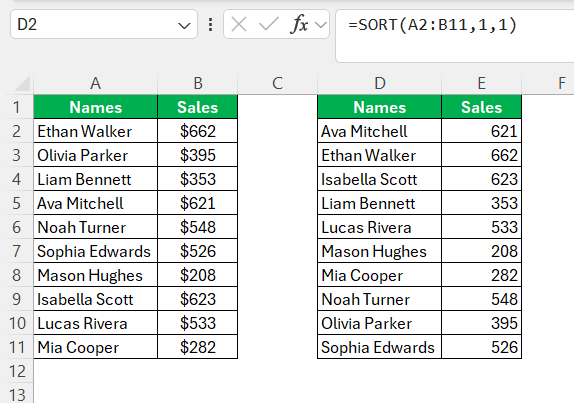Image resolution: width=574 pixels, height=403 pixels.
Task: Select the $548 sales cell
Action: (198, 227)
